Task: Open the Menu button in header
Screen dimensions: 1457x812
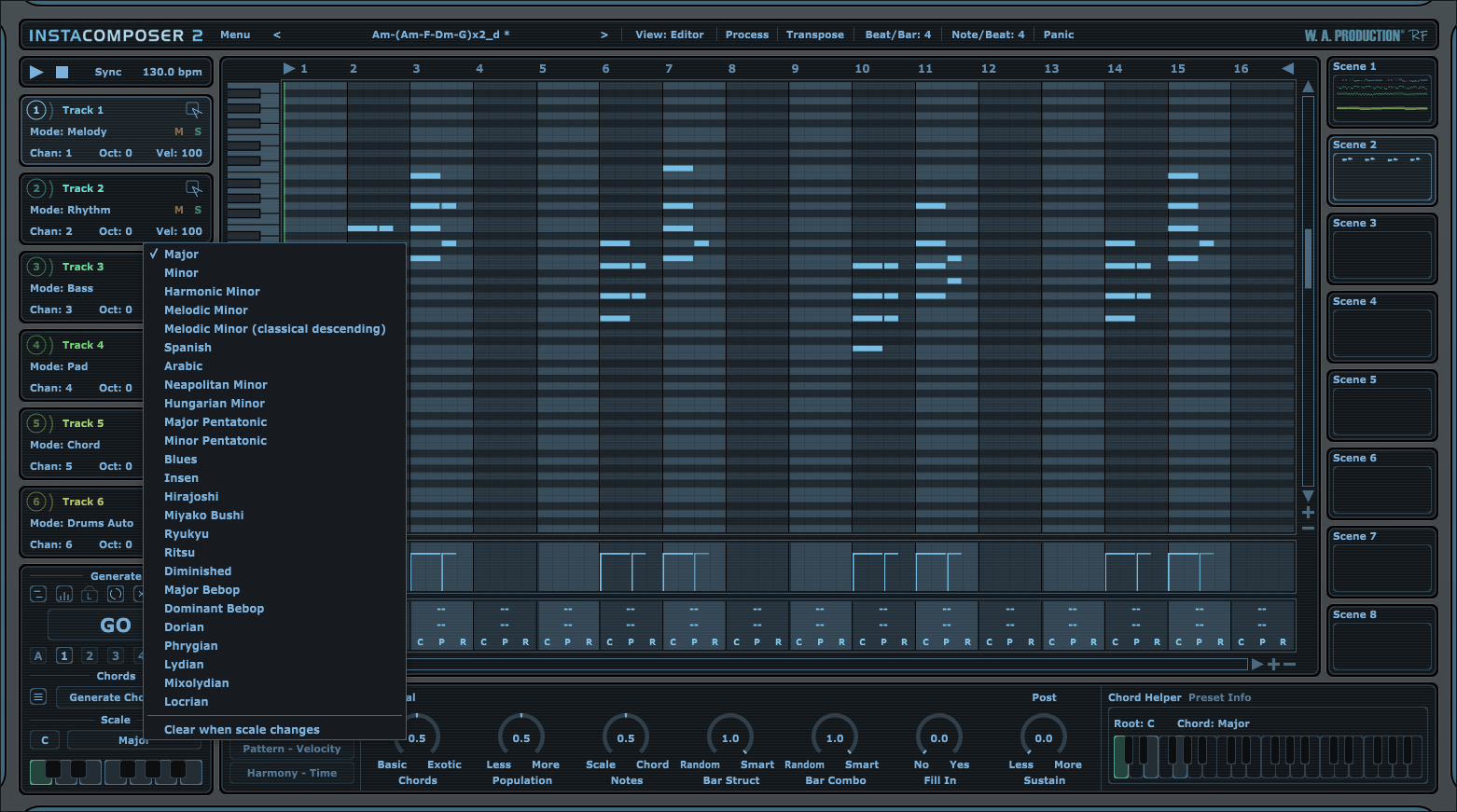Action: coord(235,34)
